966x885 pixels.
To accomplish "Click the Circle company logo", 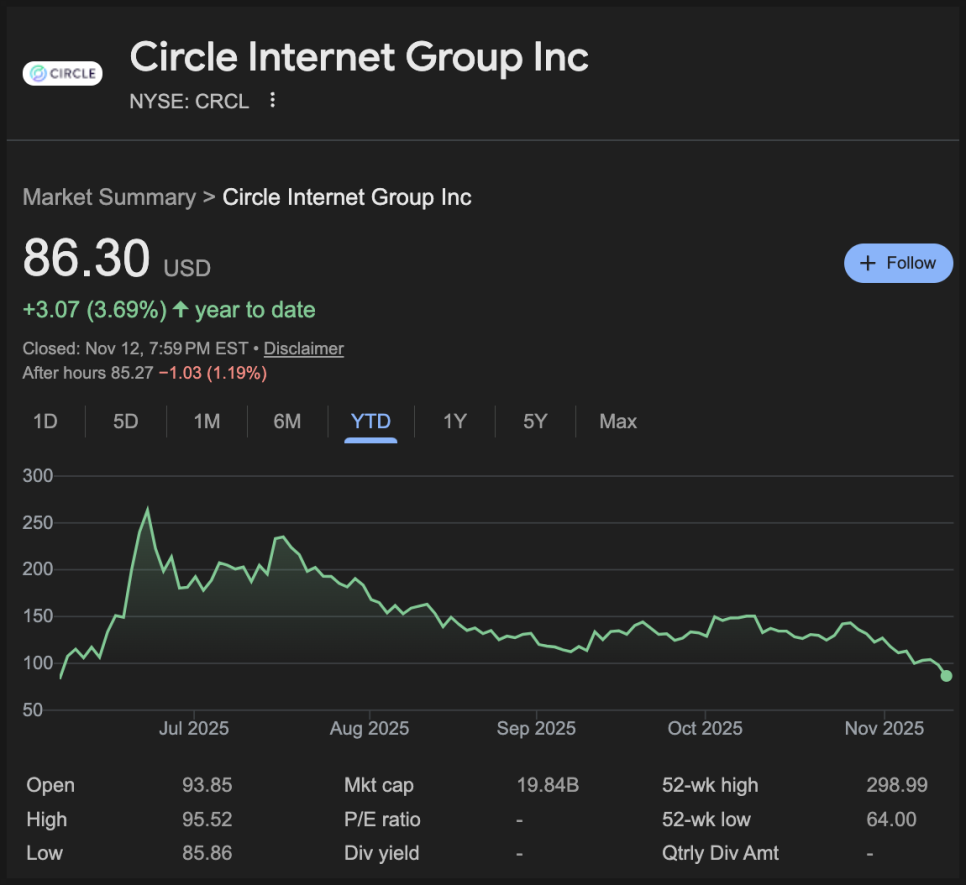I will click(x=62, y=73).
